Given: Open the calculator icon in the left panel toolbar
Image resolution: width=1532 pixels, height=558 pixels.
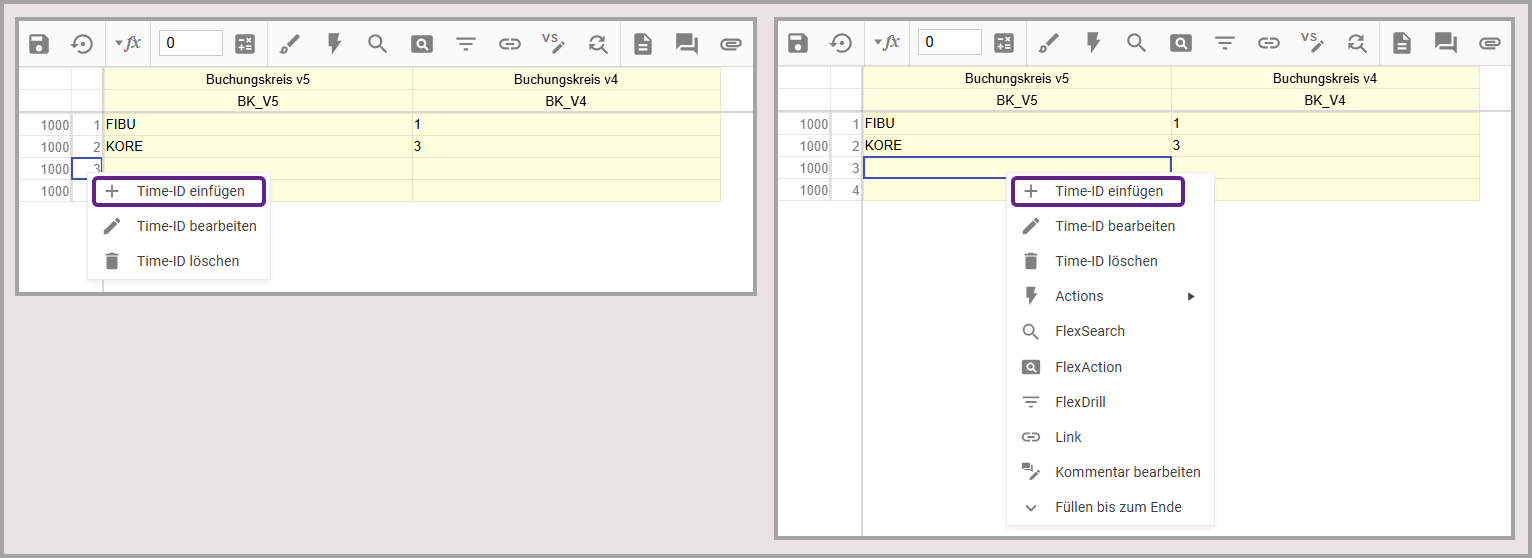Looking at the screenshot, I should point(245,43).
